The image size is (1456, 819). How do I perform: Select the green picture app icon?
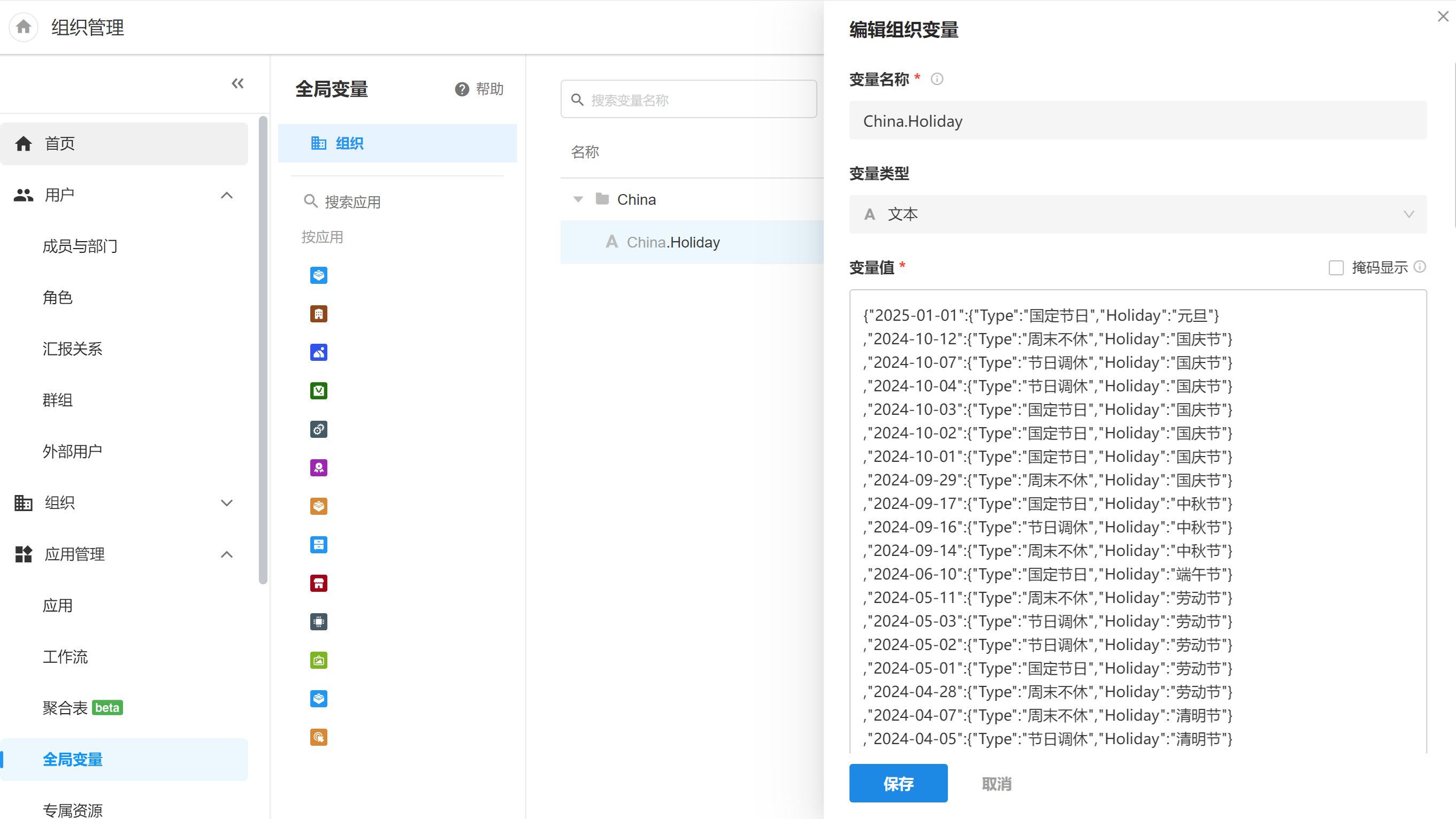[318, 660]
